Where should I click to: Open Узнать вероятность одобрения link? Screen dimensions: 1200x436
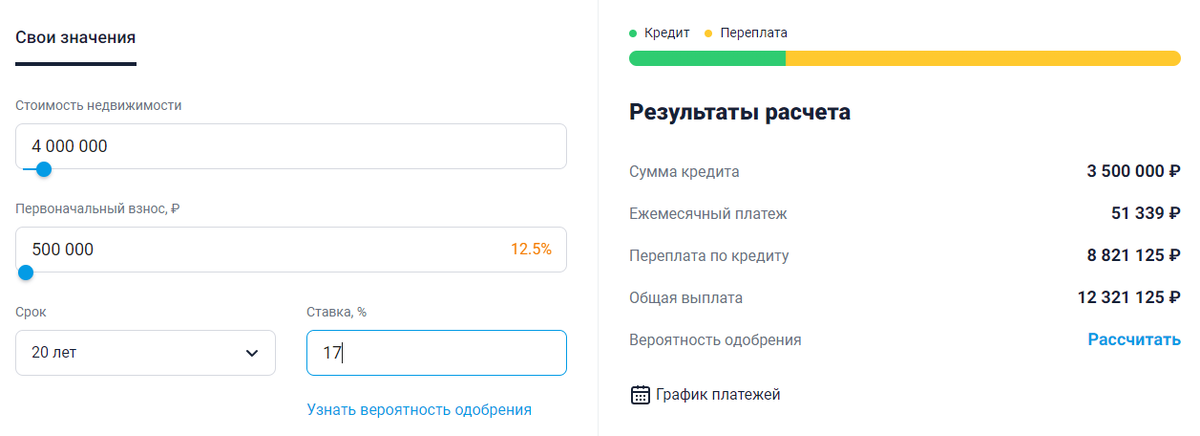point(419,410)
